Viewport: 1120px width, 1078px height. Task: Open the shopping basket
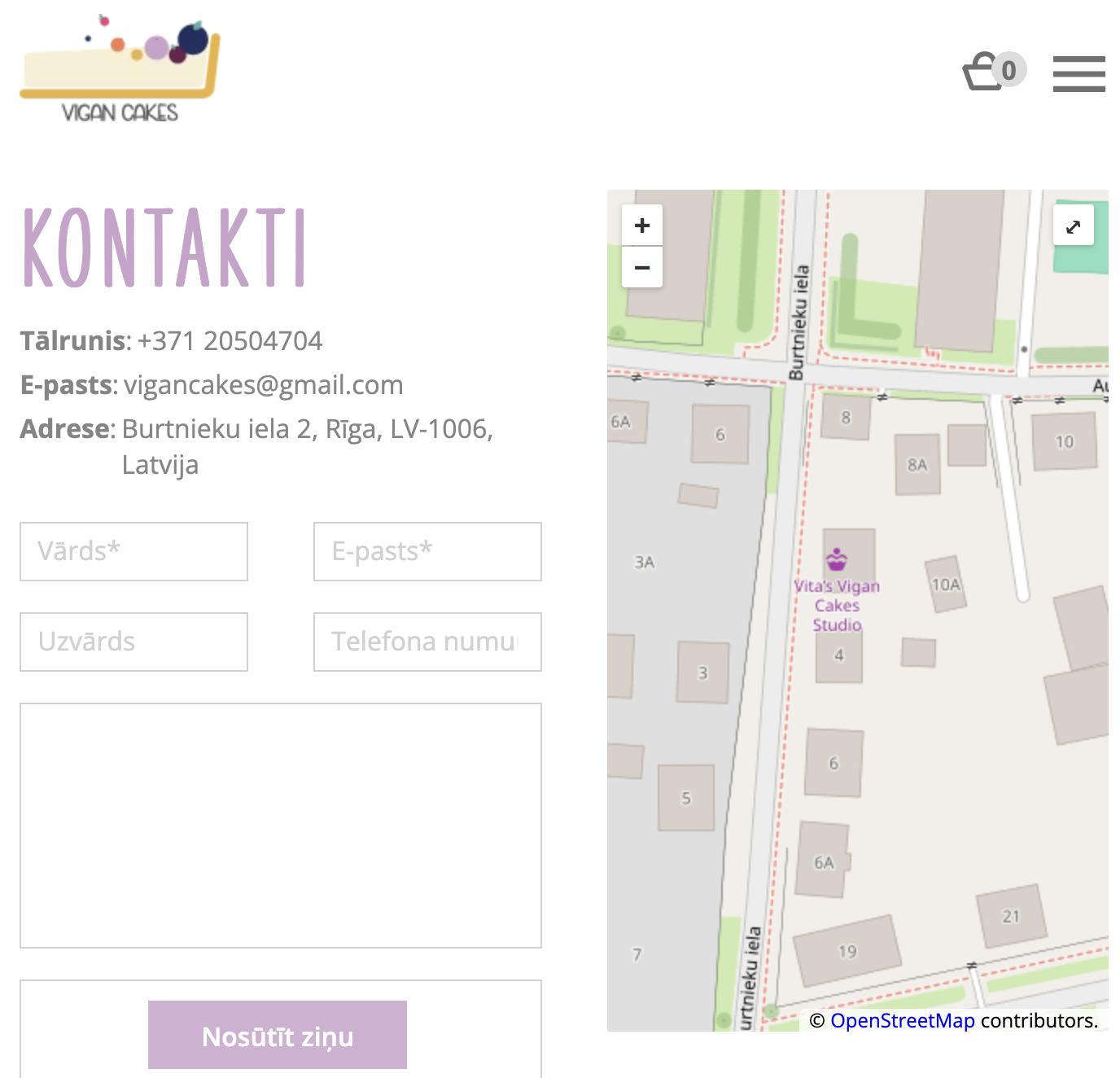pos(983,72)
